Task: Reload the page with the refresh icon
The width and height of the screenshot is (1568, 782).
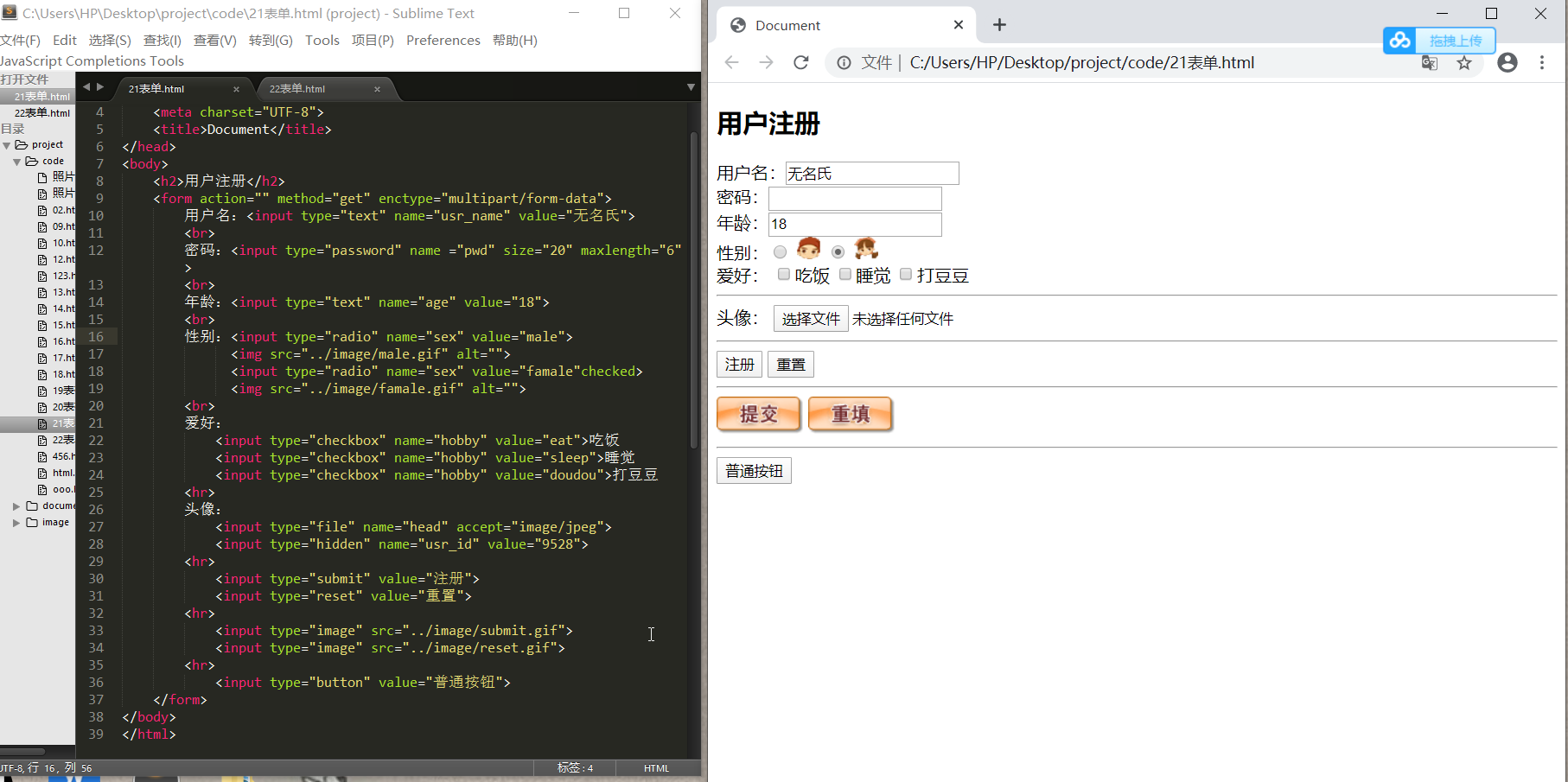Action: (x=800, y=62)
